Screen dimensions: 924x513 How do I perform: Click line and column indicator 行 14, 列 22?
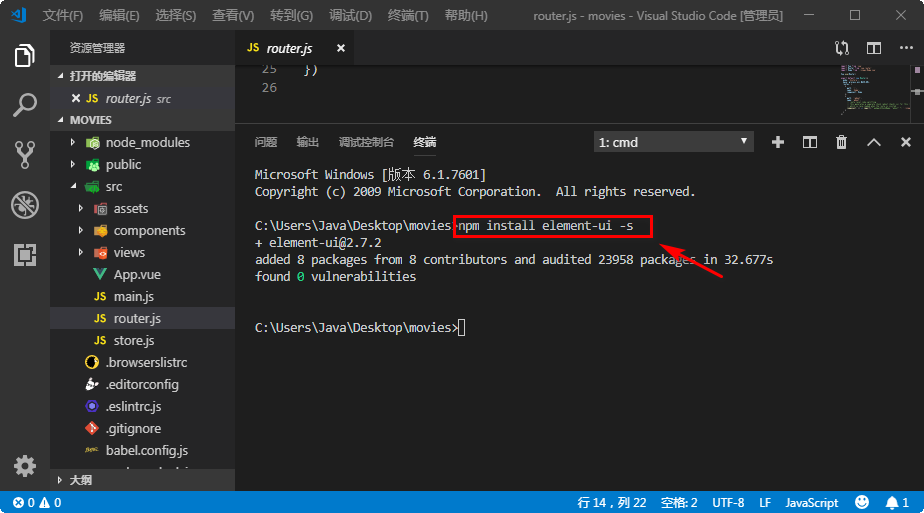pyautogui.click(x=612, y=502)
